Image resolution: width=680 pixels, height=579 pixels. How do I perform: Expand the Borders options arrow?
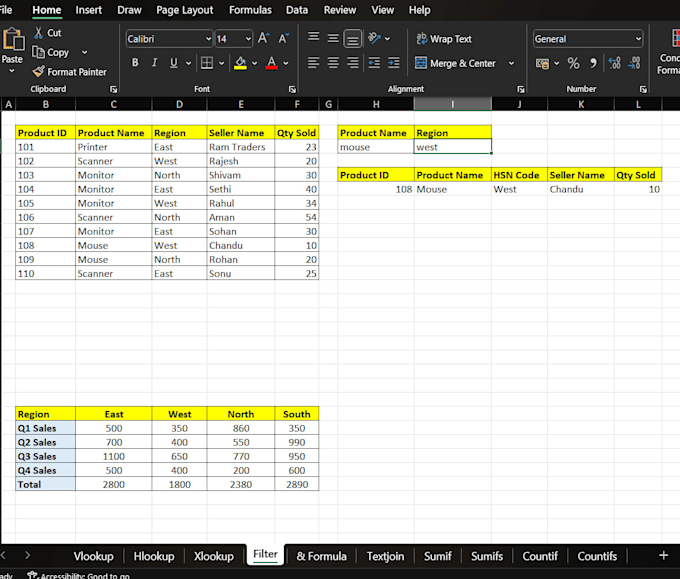point(222,63)
